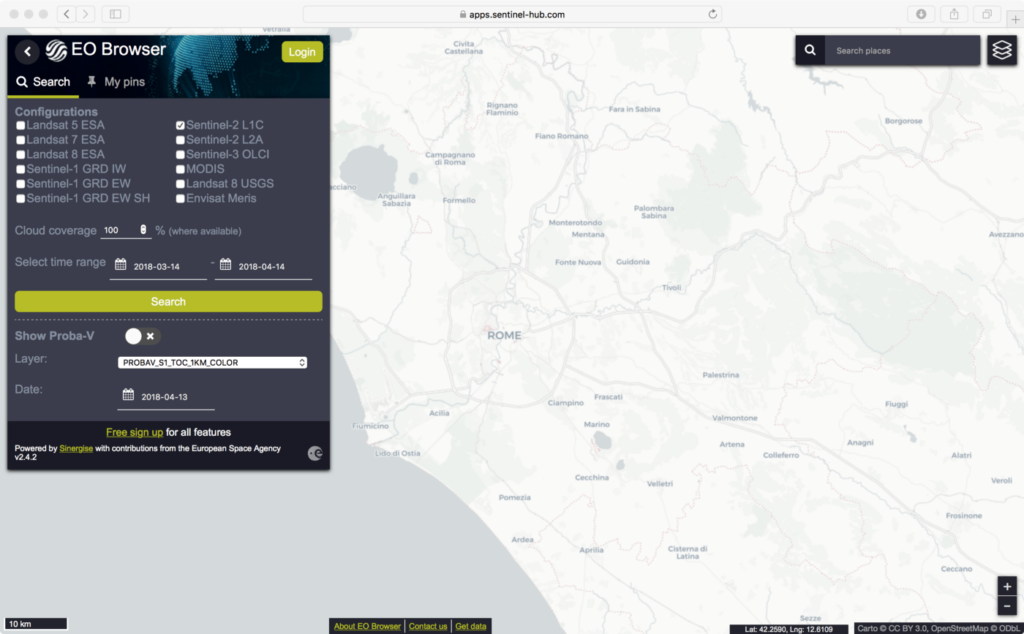This screenshot has height=634, width=1024.
Task: Go back in Safari history
Action: 66,14
